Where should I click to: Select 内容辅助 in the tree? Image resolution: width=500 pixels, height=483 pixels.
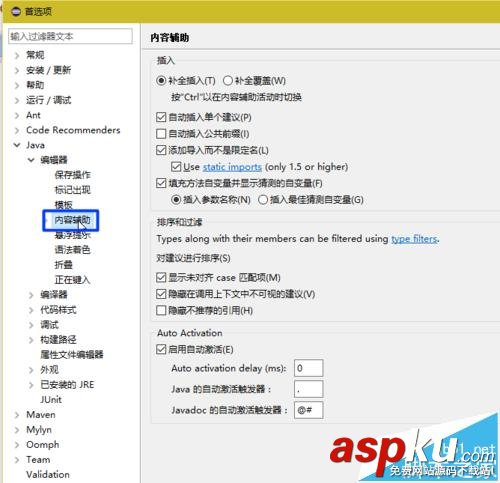tap(72, 220)
